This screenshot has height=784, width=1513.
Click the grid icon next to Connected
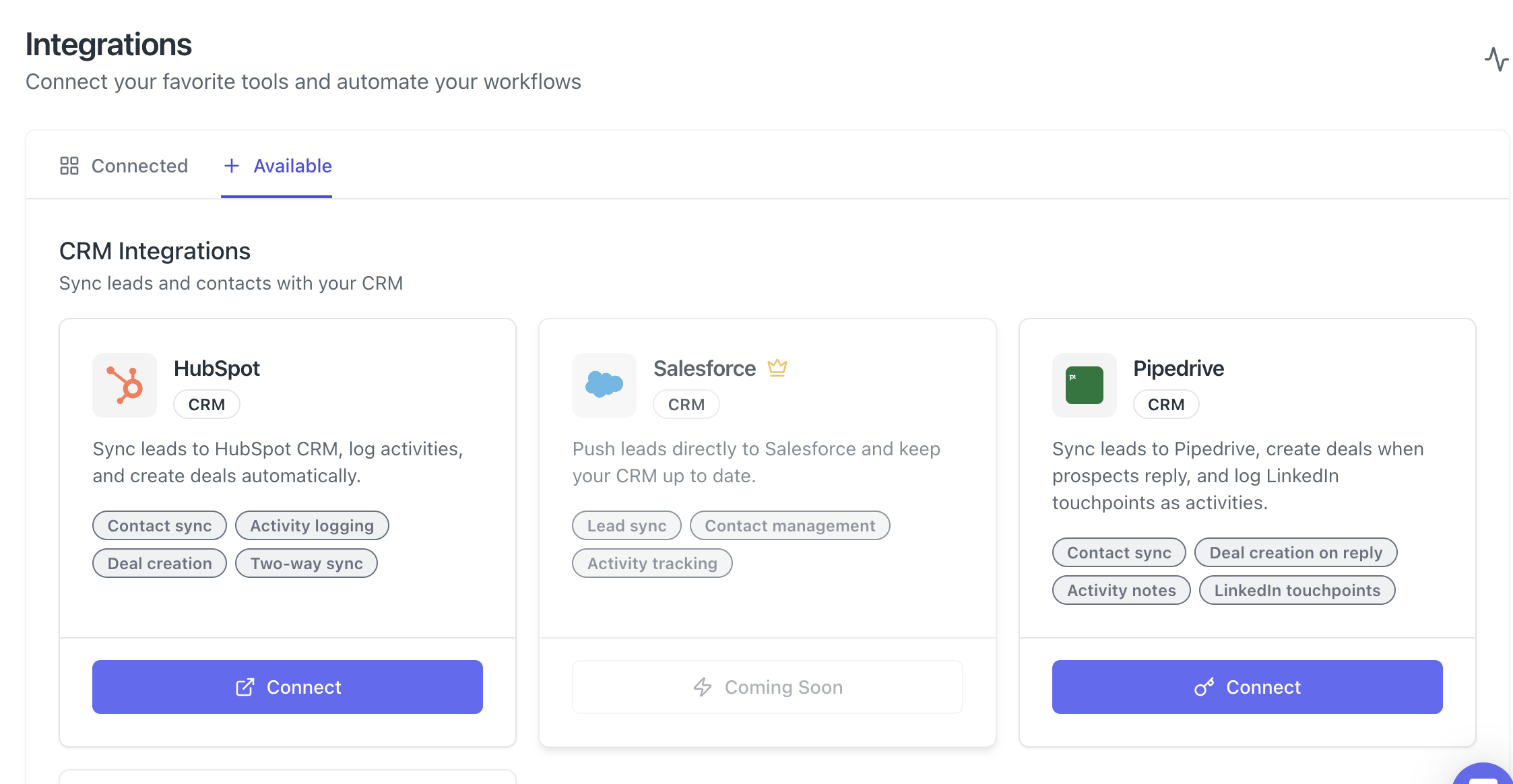click(69, 166)
